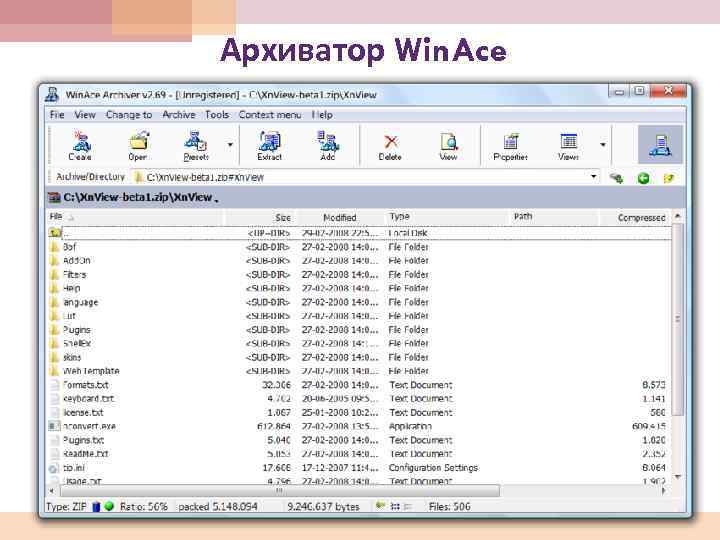
Task: Select the Formats.txt file
Action: 359,384
